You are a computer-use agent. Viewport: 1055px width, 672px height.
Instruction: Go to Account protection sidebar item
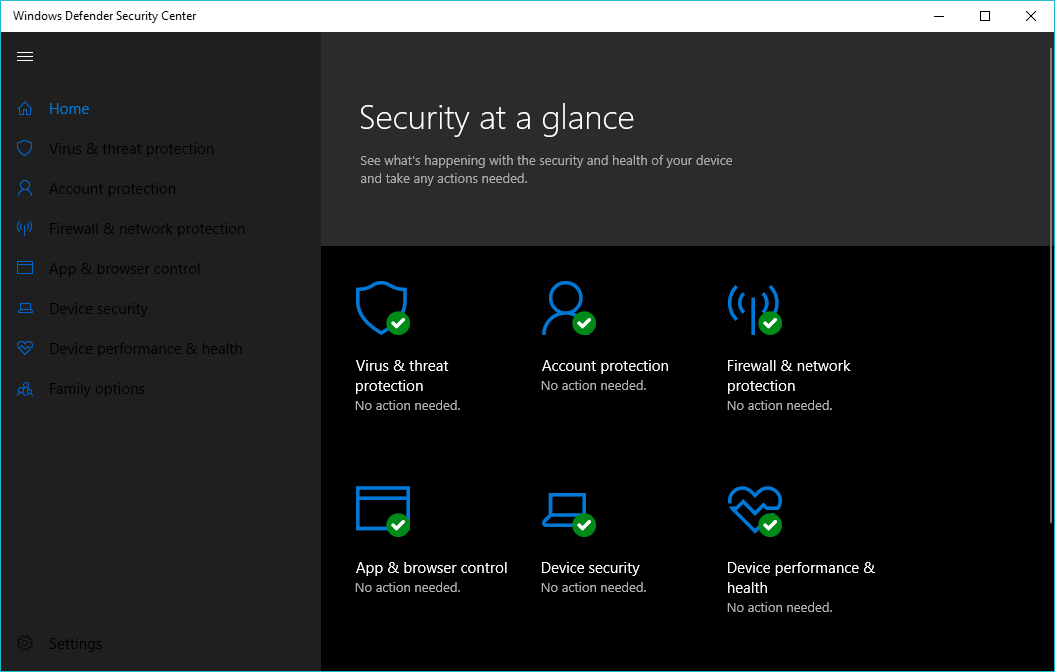coord(112,189)
